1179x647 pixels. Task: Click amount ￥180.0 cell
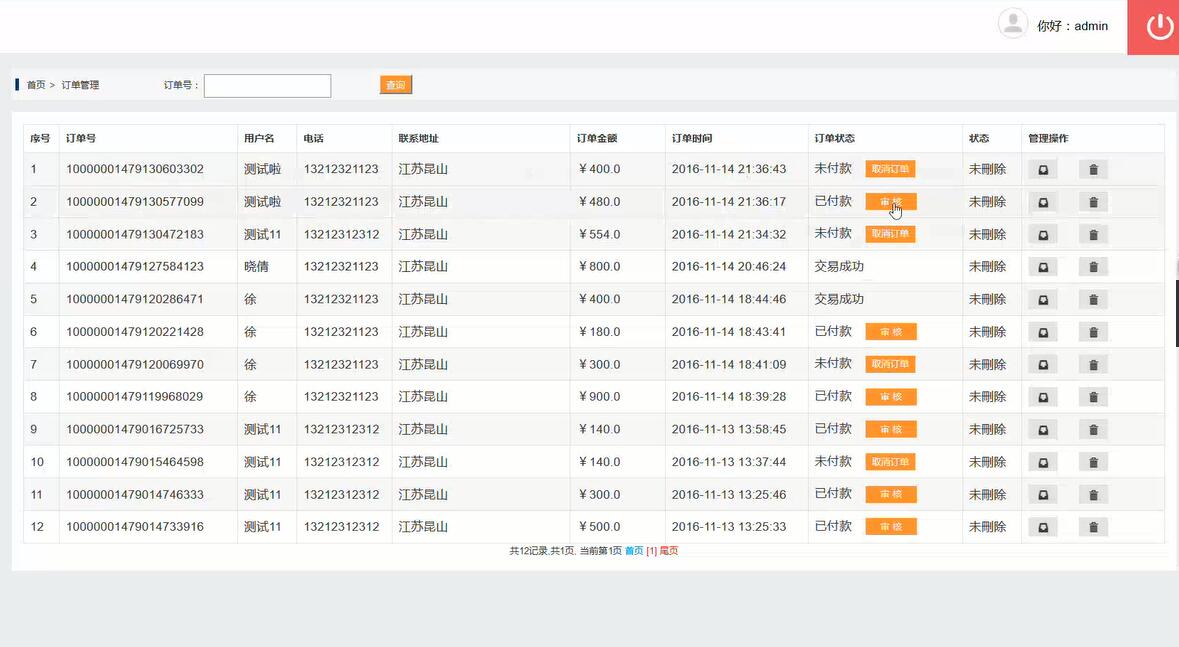click(x=599, y=332)
